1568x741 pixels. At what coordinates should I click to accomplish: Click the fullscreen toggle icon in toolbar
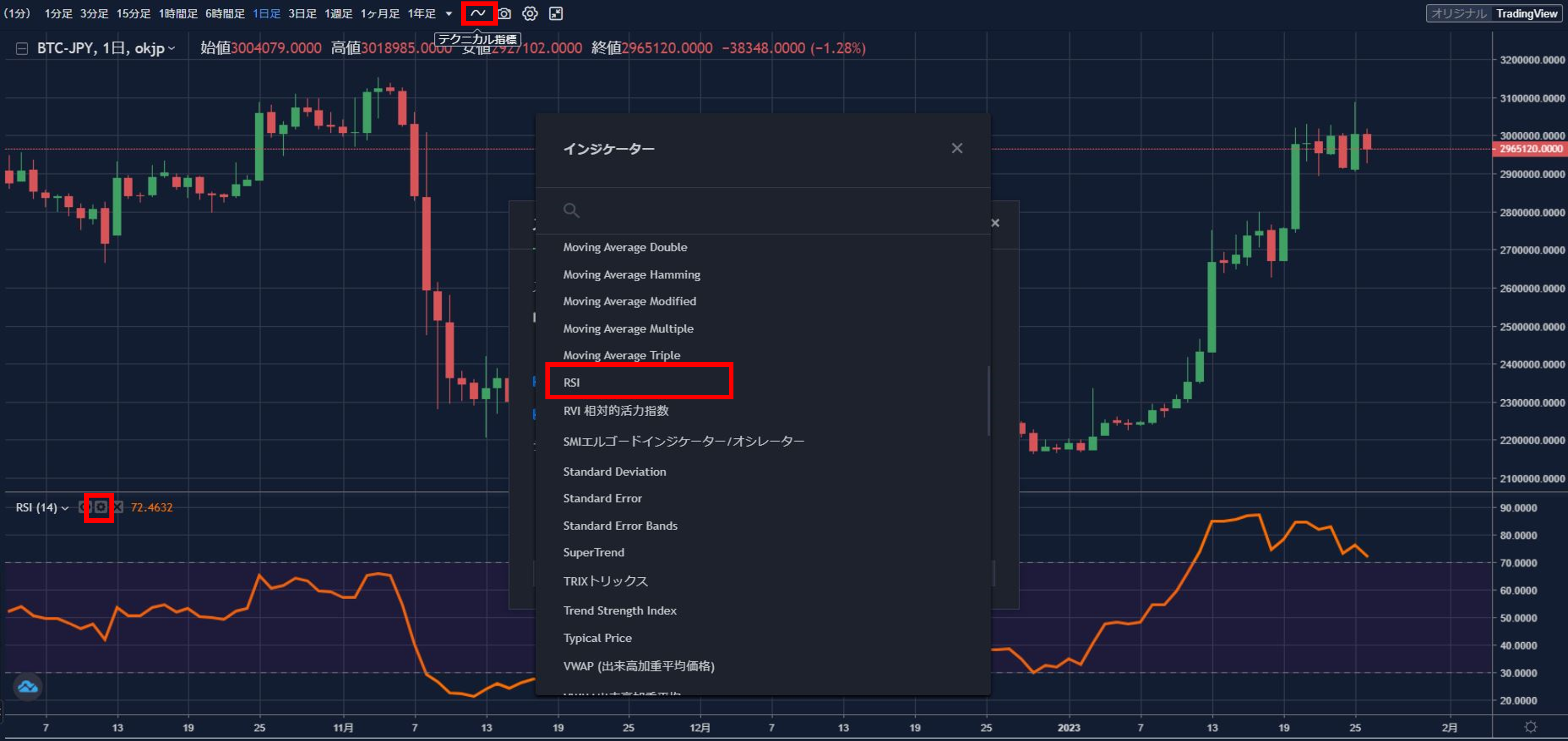tap(556, 13)
